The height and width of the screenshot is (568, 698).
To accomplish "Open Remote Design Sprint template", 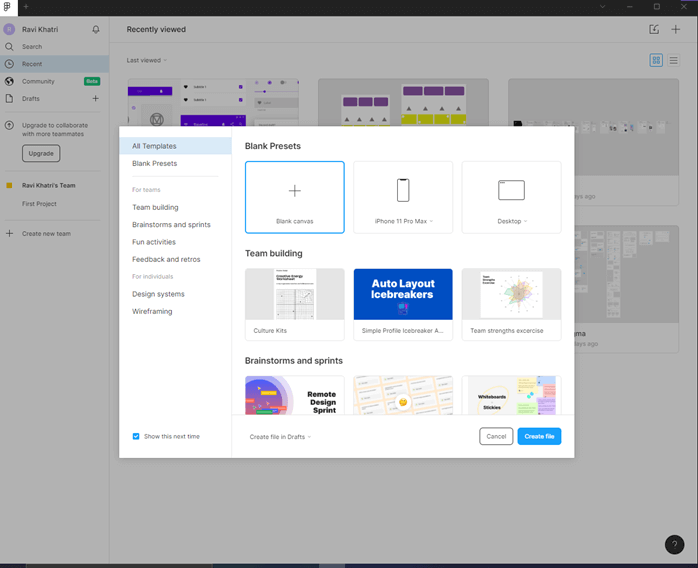I will pyautogui.click(x=295, y=395).
